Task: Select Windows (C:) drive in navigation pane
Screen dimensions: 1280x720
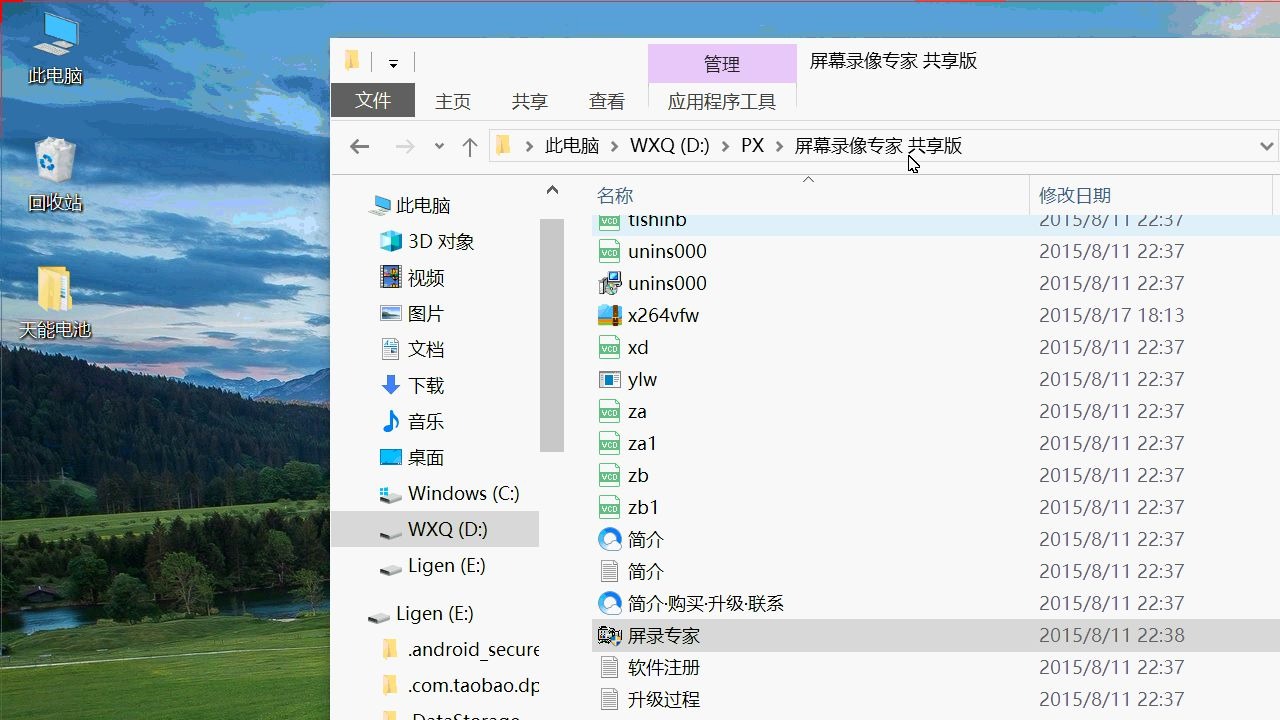Action: (450, 494)
